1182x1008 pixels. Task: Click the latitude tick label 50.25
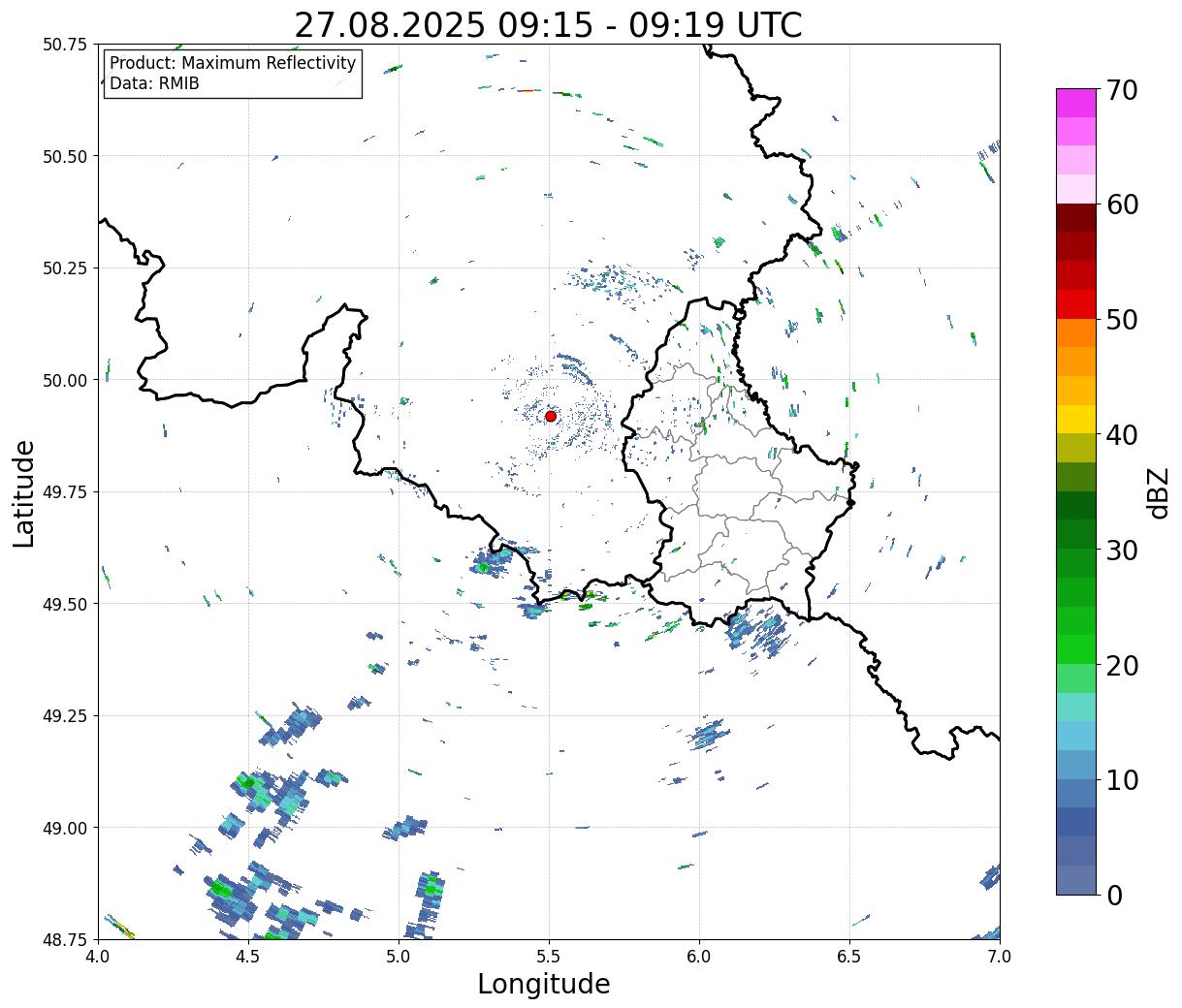point(65,268)
